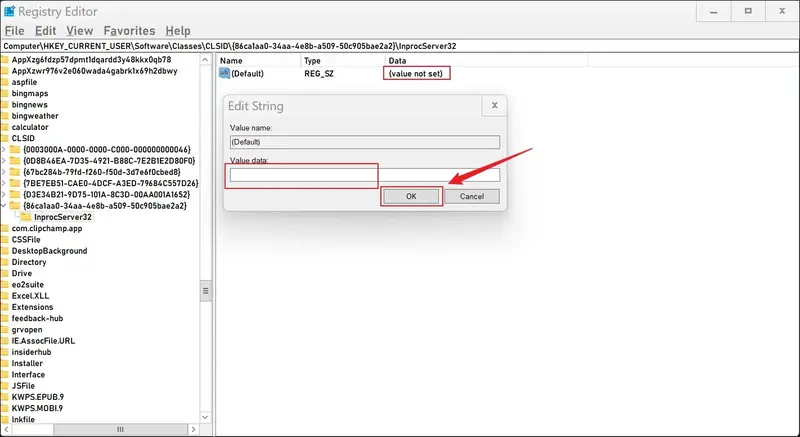The image size is (800, 437).
Task: Select the AppXzwr976v2e060wada4gabrk1x69h2dbwy key
Action: click(x=94, y=71)
